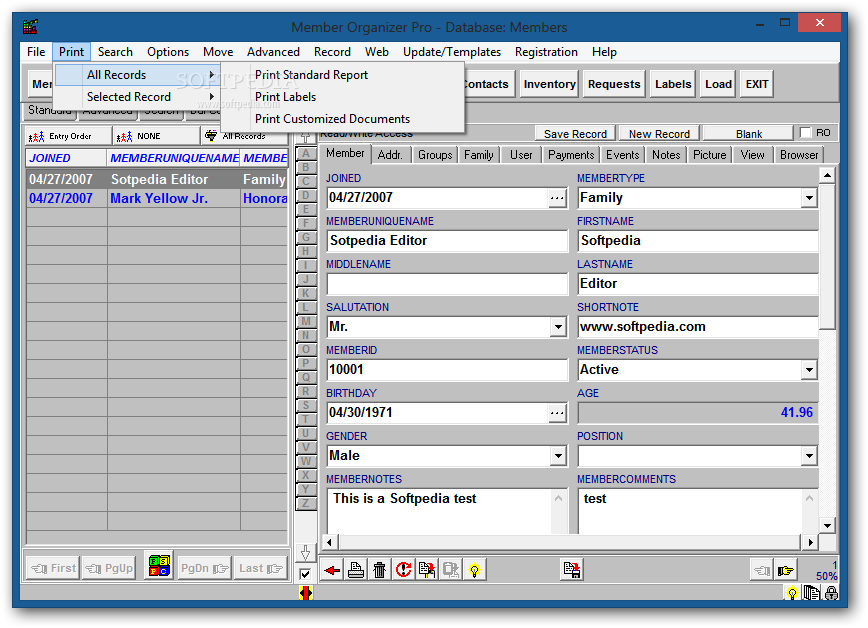Click the Labels toolbar button

(x=673, y=84)
